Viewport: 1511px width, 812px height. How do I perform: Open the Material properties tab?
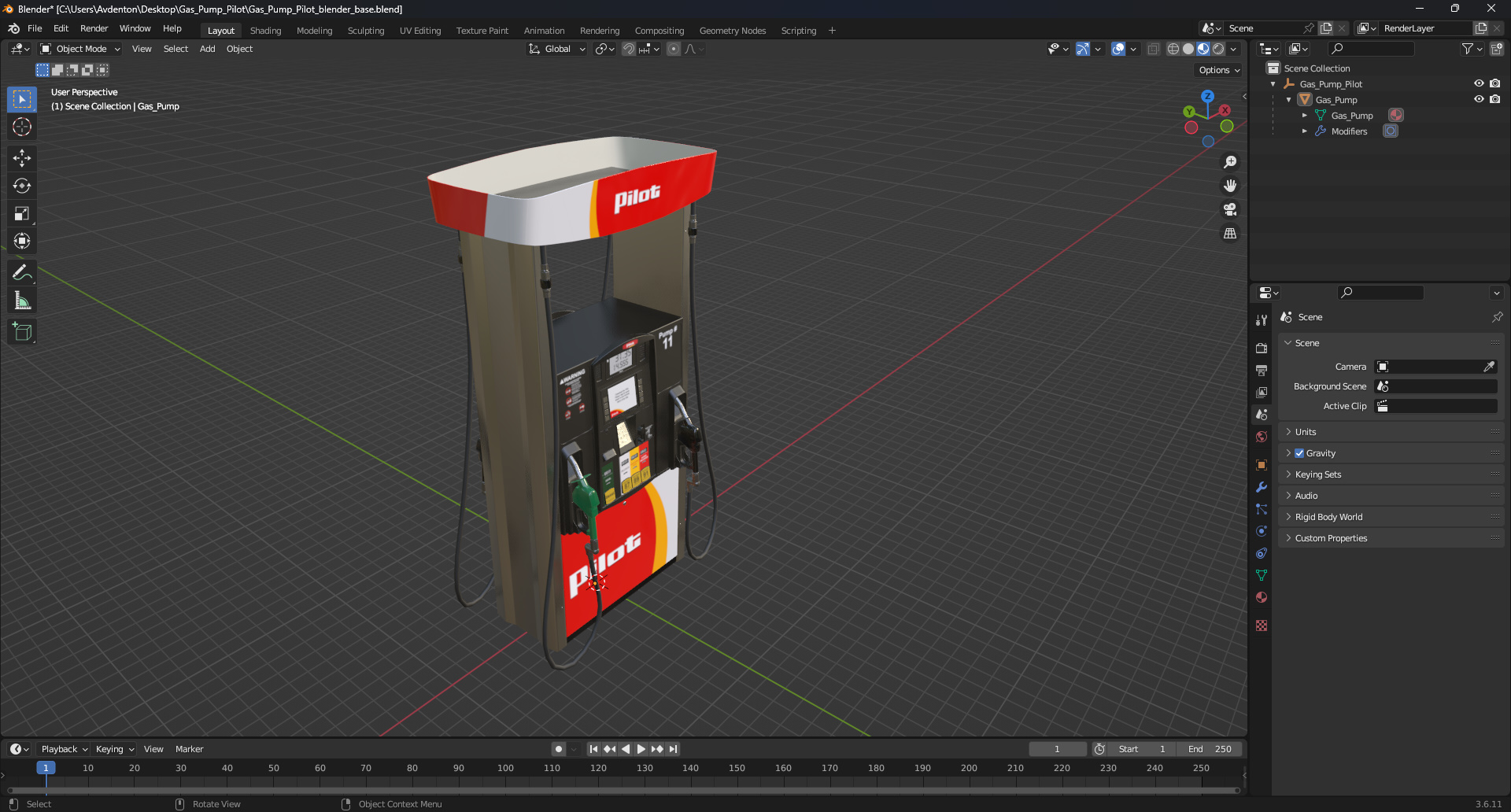[x=1262, y=597]
